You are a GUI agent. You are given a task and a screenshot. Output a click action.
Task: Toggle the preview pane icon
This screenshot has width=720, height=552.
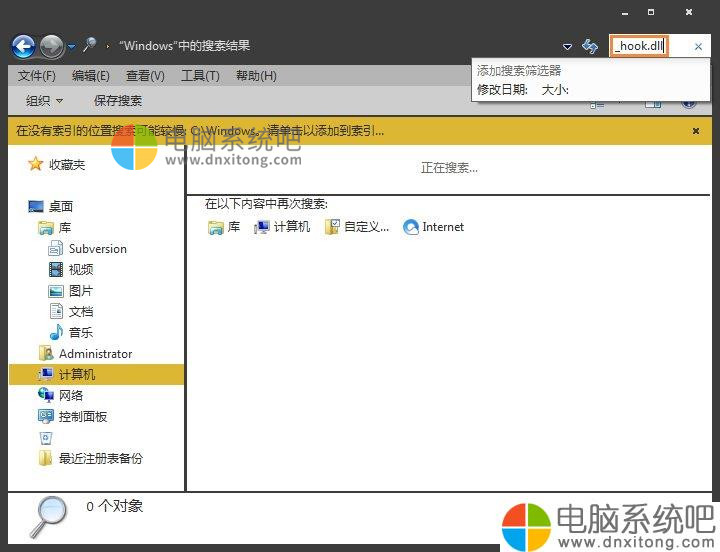click(x=653, y=104)
